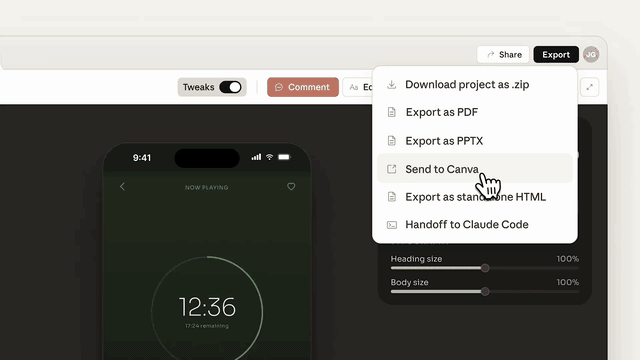Click the Heading size 100% value
This screenshot has width=640, height=360.
[x=567, y=259]
